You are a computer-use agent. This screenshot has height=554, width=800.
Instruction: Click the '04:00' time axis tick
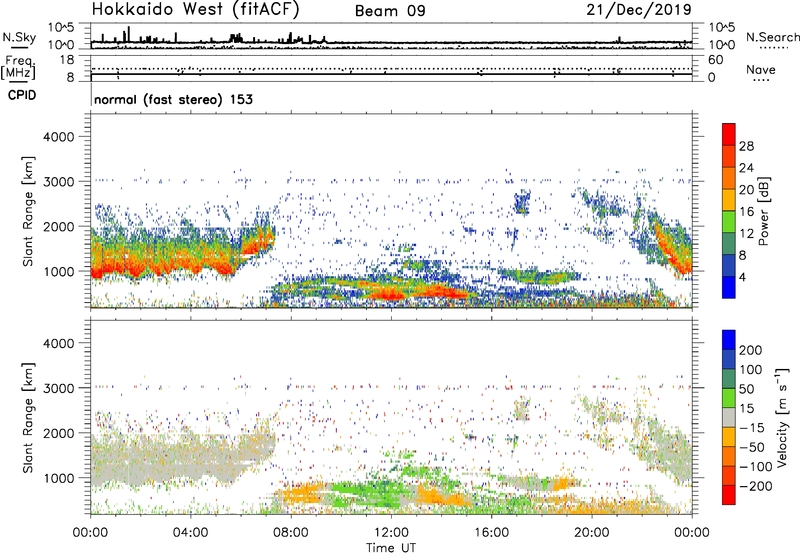(191, 533)
